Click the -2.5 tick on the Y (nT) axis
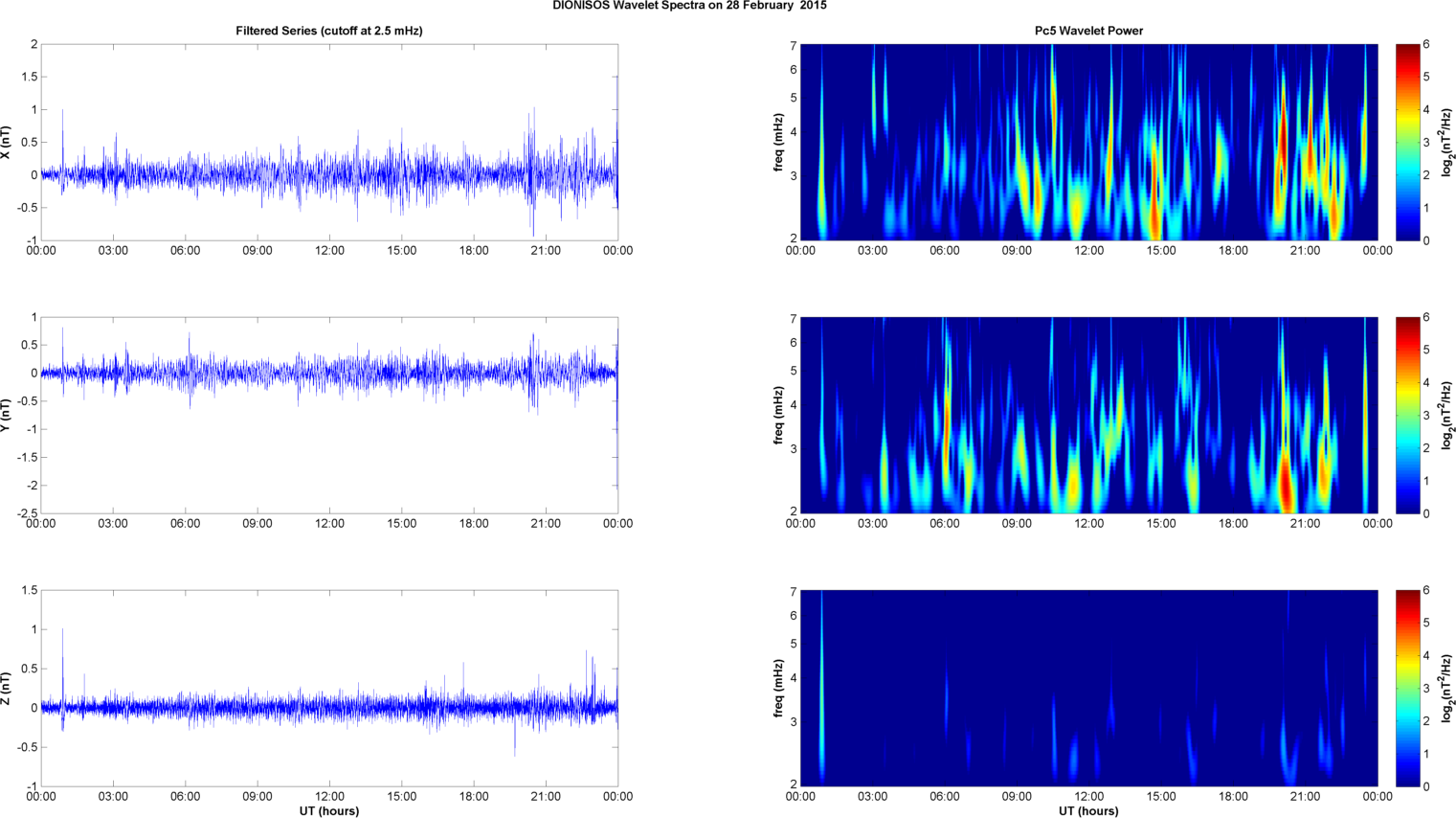The height and width of the screenshot is (818, 1456). [27, 513]
